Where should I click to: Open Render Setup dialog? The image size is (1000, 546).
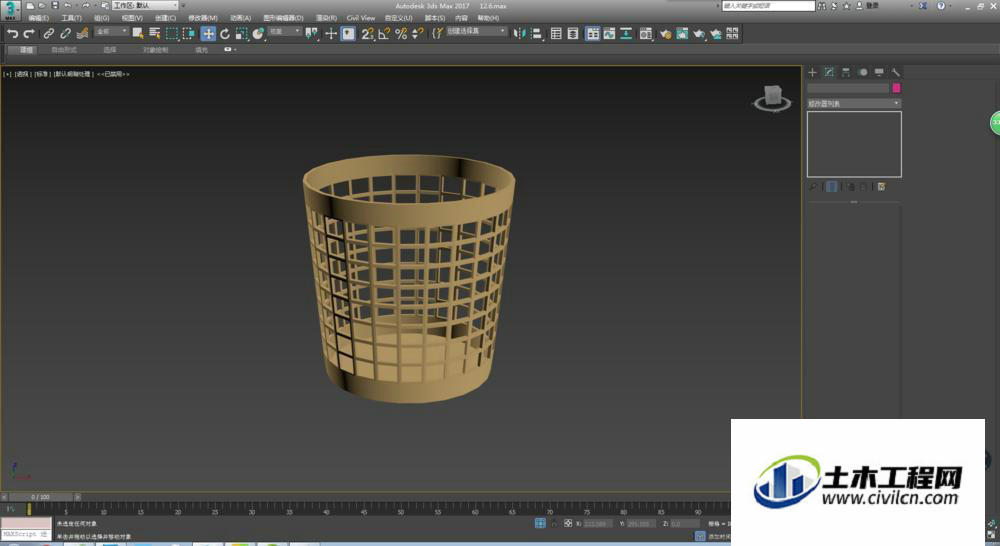pos(665,33)
